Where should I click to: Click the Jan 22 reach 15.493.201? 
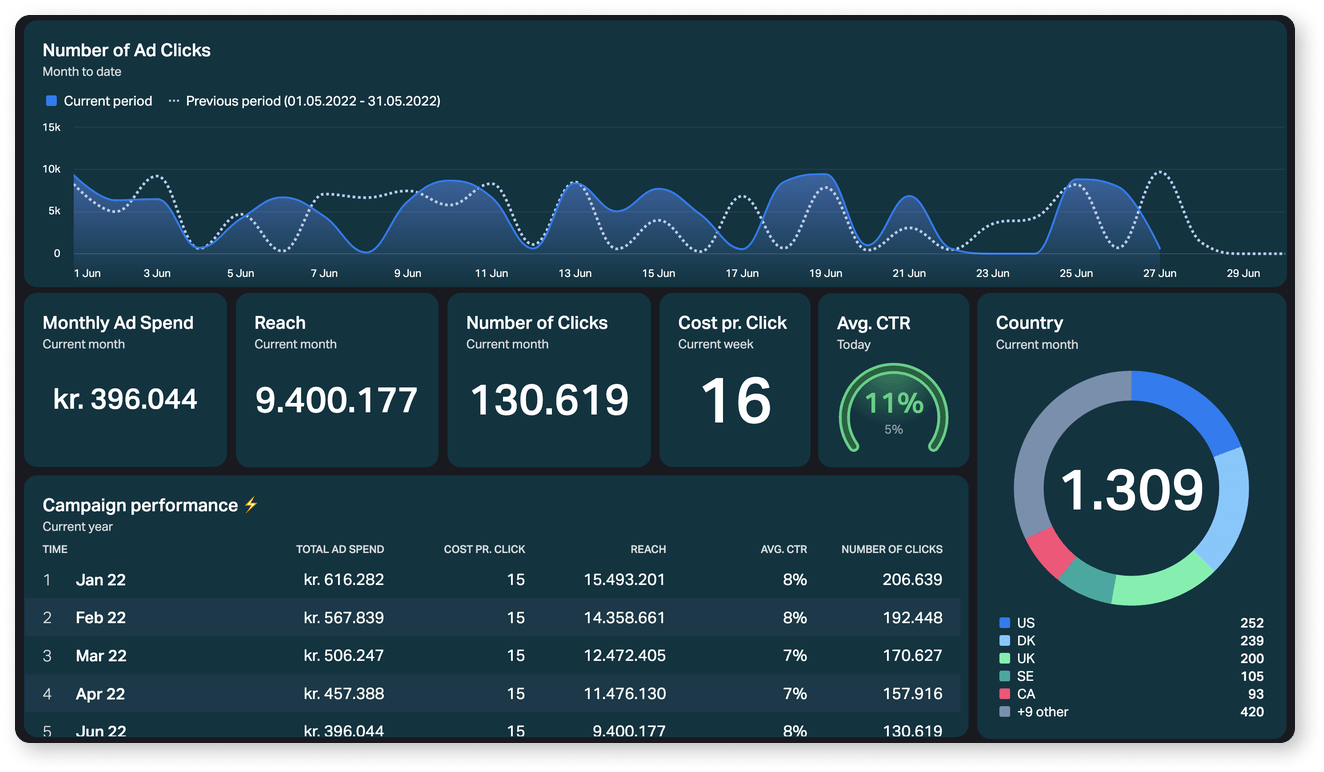coord(625,580)
